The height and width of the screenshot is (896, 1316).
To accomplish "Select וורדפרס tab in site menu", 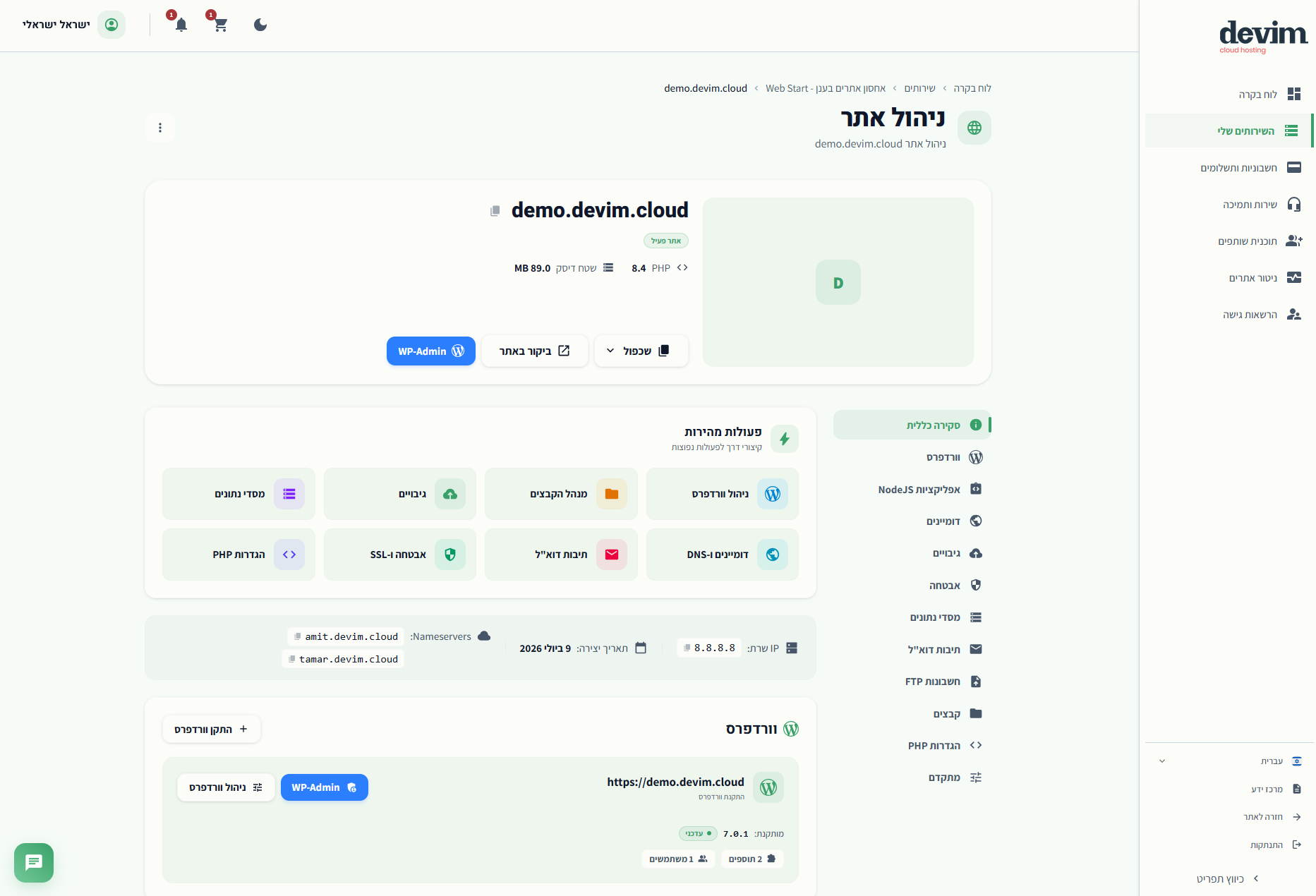I will (x=912, y=457).
